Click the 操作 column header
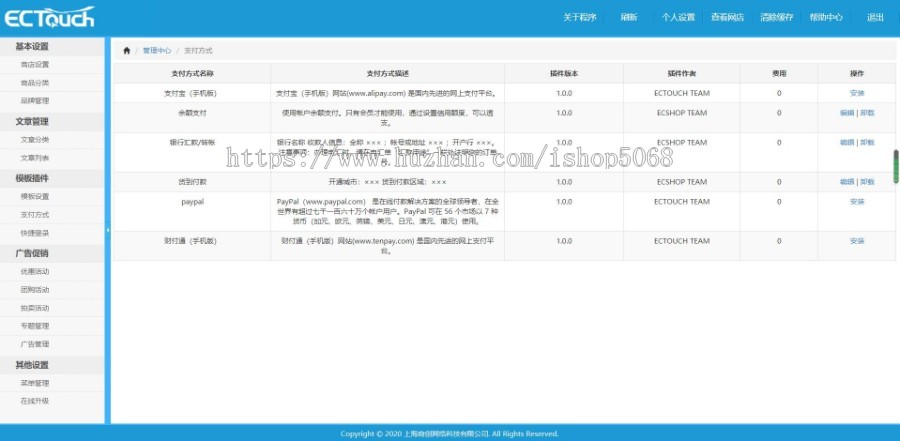This screenshot has height=441, width=900. pos(856,74)
